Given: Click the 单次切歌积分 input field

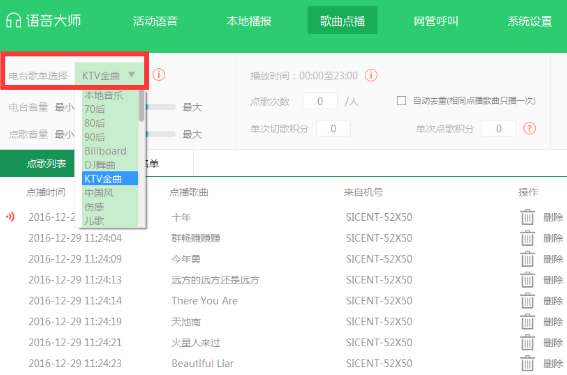Looking at the screenshot, I should tap(333, 128).
